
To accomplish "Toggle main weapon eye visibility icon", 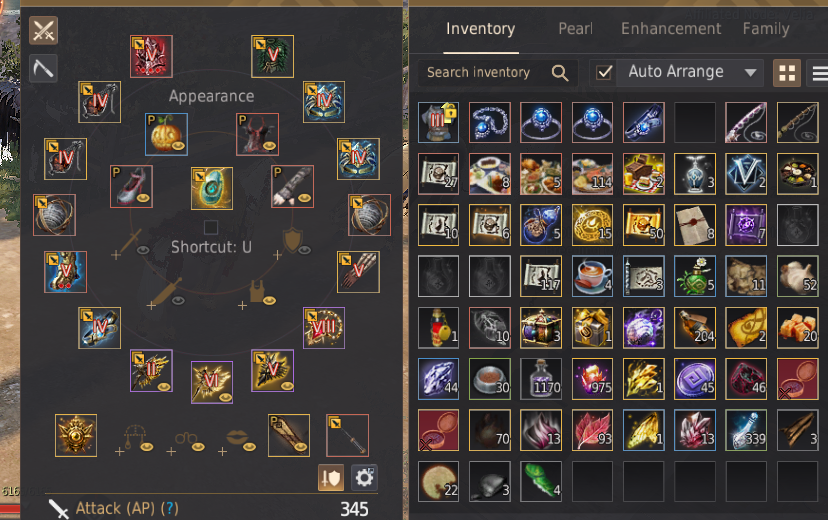I will tap(143, 250).
